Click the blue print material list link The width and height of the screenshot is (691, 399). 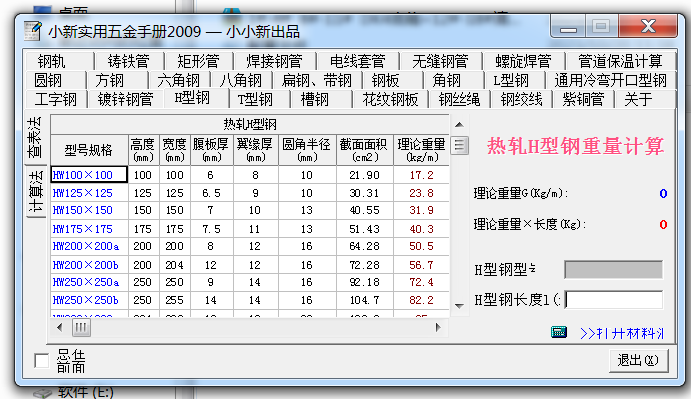622,333
